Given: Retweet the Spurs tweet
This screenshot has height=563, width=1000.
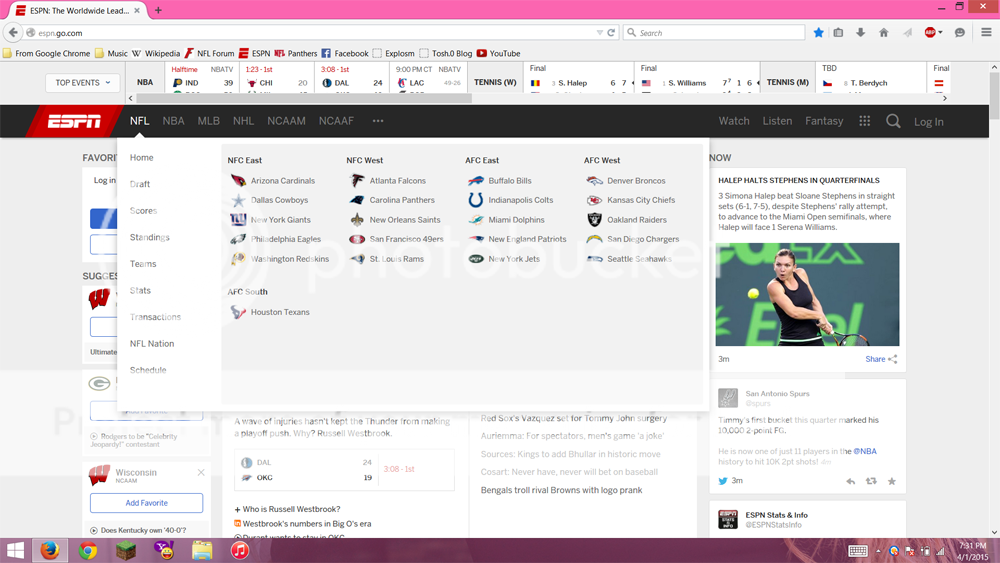Looking at the screenshot, I should 871,481.
